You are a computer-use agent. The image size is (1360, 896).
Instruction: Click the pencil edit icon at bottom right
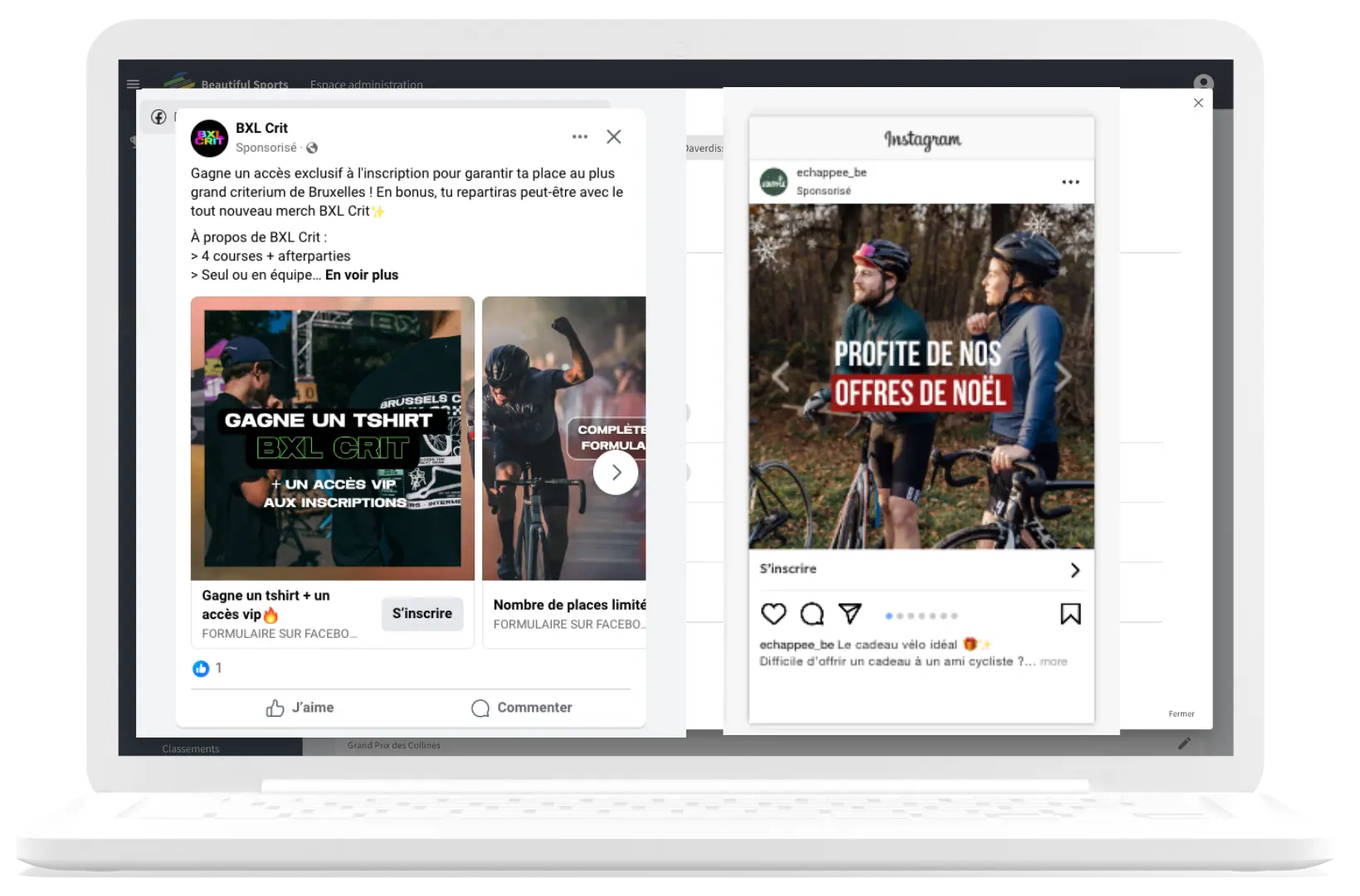(x=1184, y=743)
